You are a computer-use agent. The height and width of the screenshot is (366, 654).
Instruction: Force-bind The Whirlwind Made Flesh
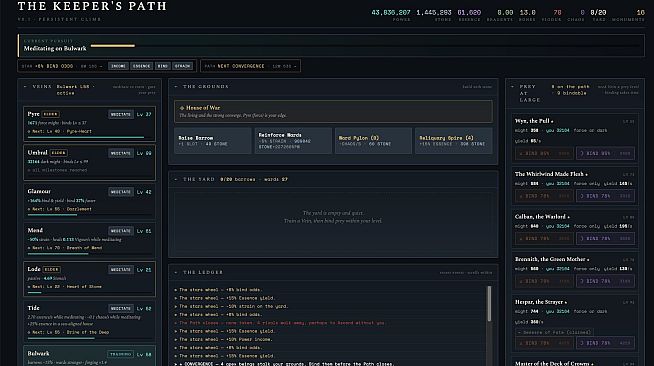click(x=544, y=196)
